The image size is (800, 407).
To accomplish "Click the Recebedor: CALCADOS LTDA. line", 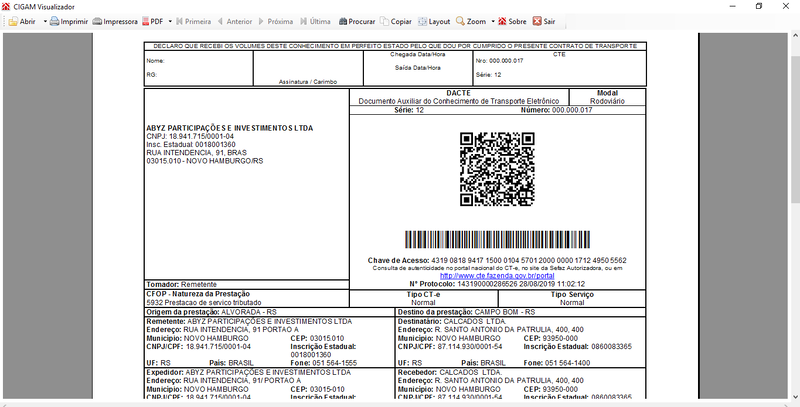I will pyautogui.click(x=449, y=373).
